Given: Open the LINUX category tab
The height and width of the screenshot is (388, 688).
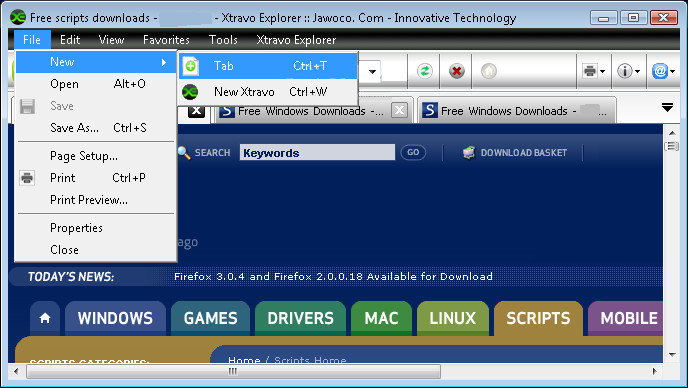Looking at the screenshot, I should pyautogui.click(x=452, y=318).
